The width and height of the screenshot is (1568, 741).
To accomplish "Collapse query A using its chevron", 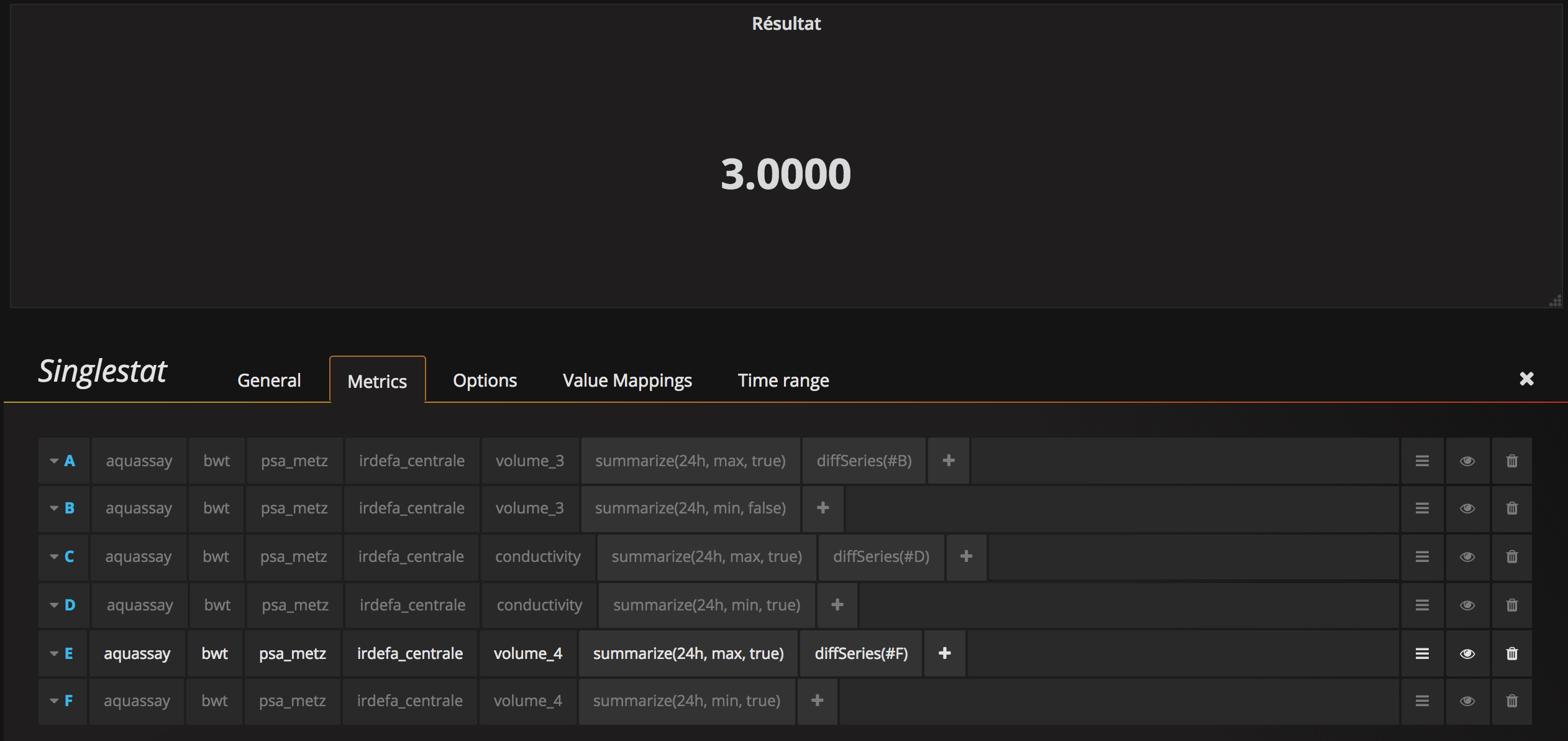I will point(53,461).
